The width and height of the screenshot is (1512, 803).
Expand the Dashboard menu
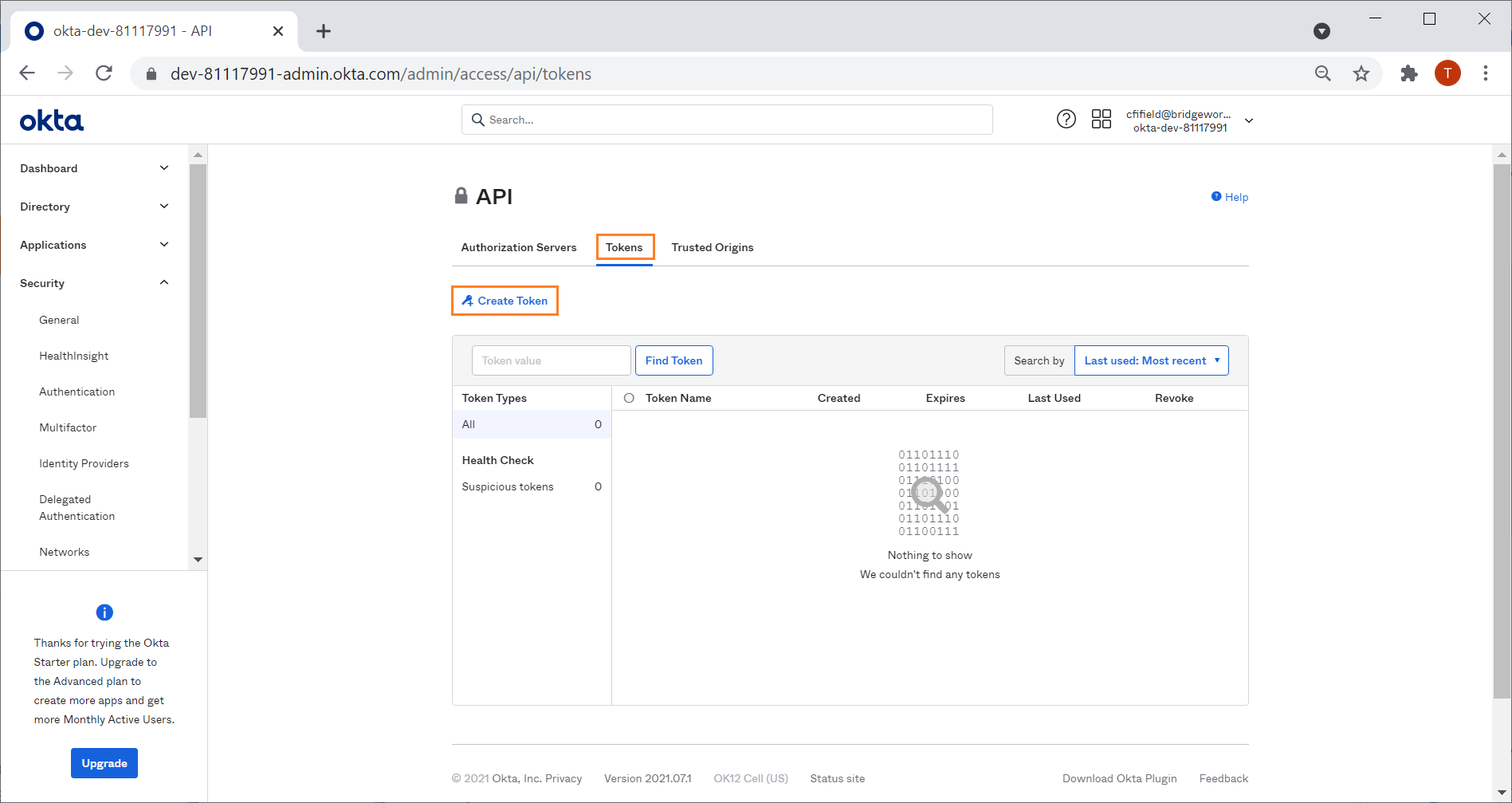[95, 168]
